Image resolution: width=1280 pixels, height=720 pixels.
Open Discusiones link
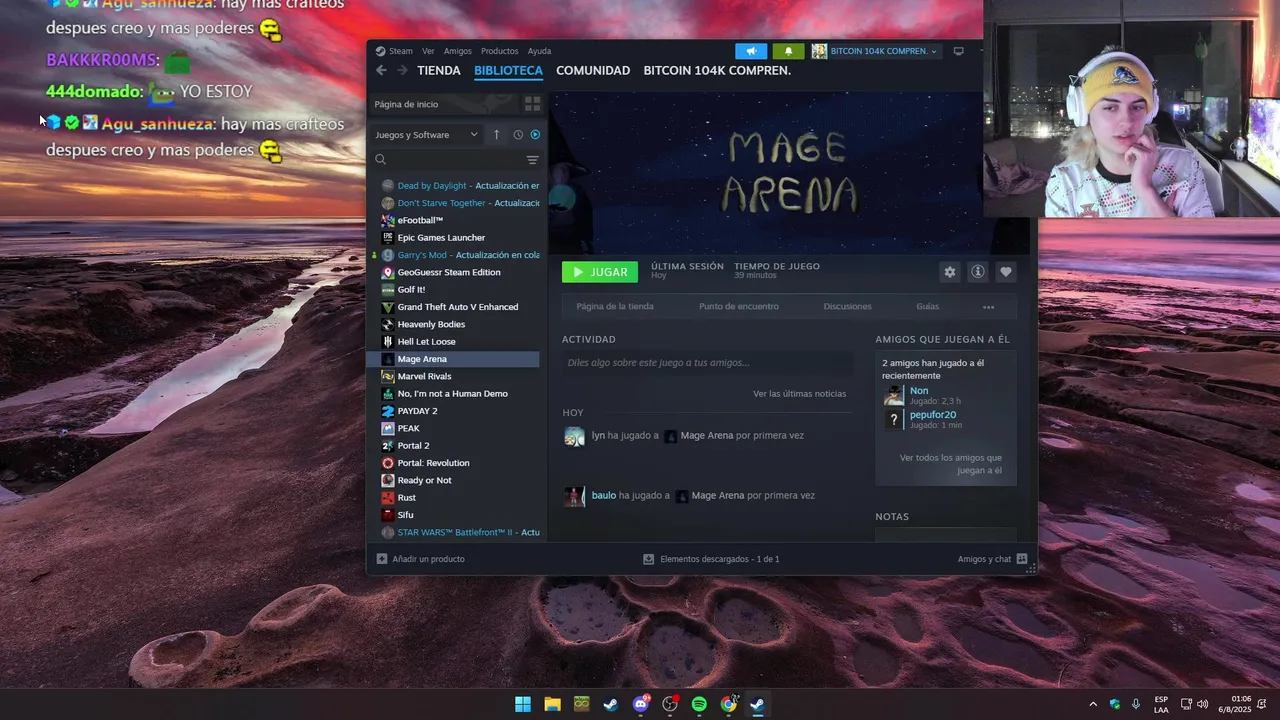click(847, 307)
